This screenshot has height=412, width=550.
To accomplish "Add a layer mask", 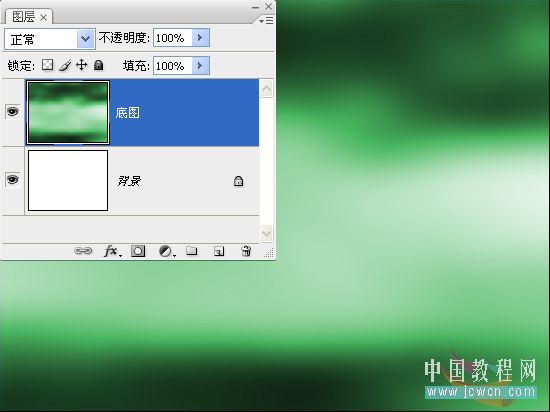I will pyautogui.click(x=138, y=251).
